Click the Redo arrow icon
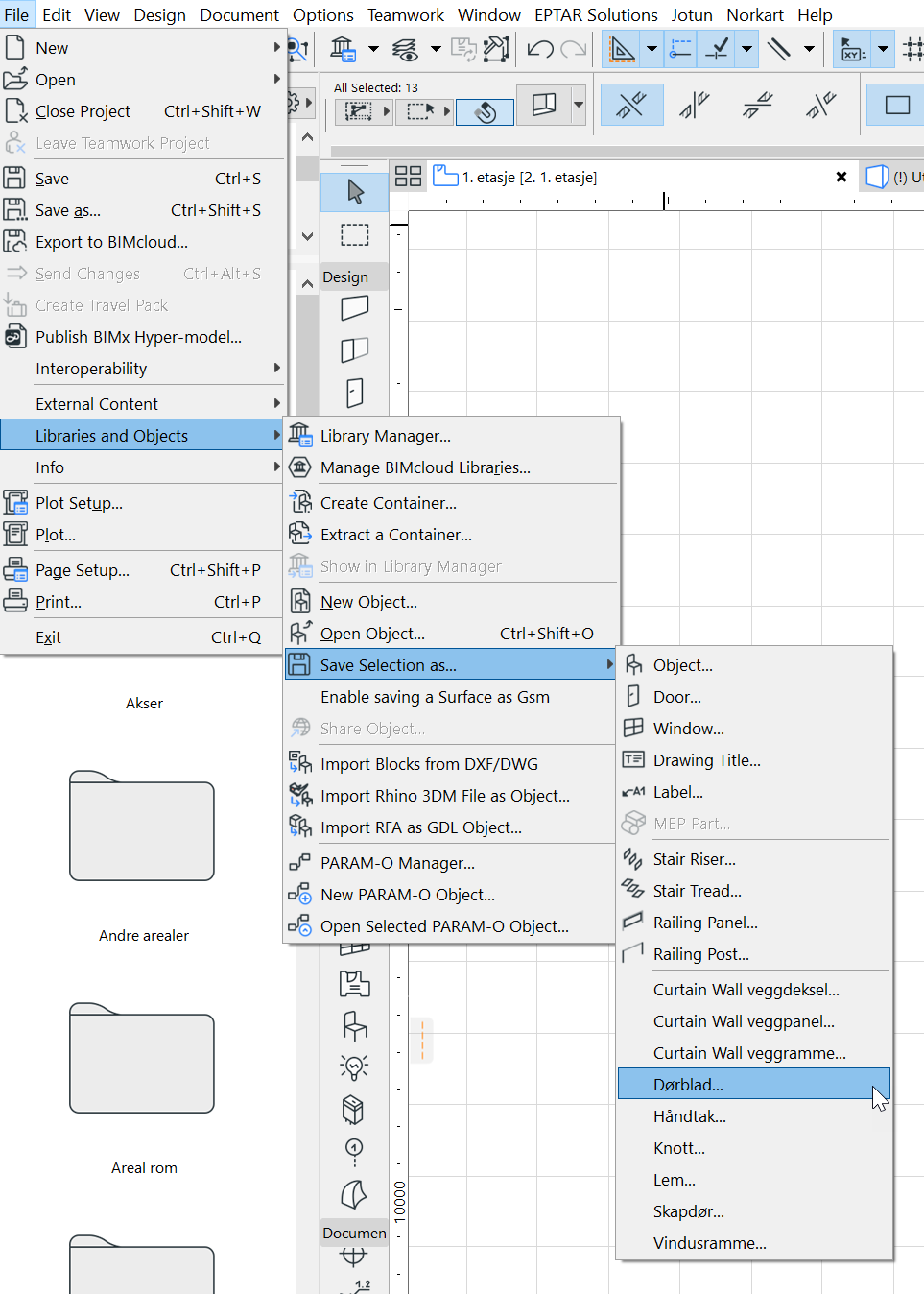The width and height of the screenshot is (924, 1294). (x=574, y=49)
